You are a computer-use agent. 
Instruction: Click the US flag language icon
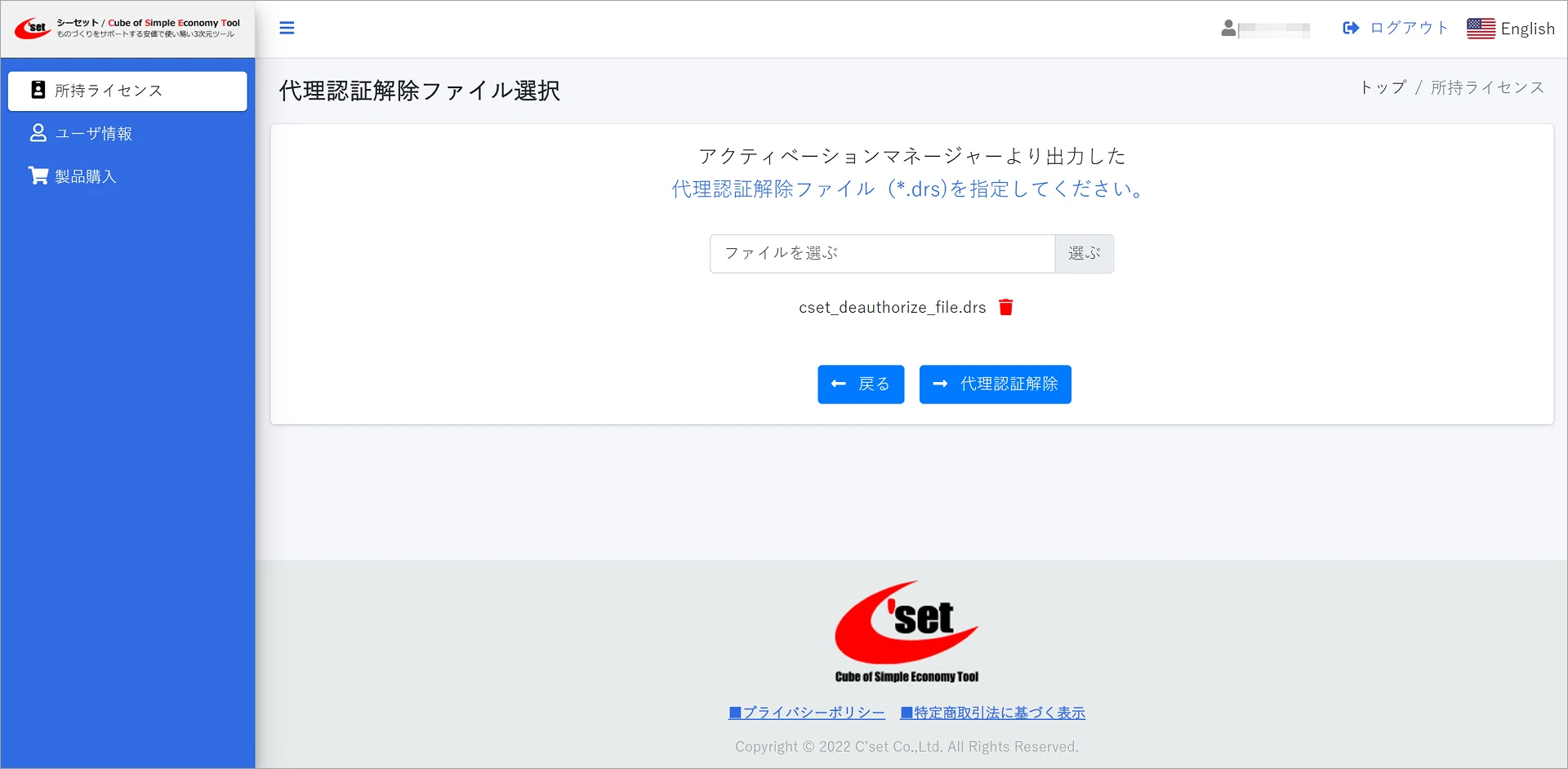coord(1481,29)
